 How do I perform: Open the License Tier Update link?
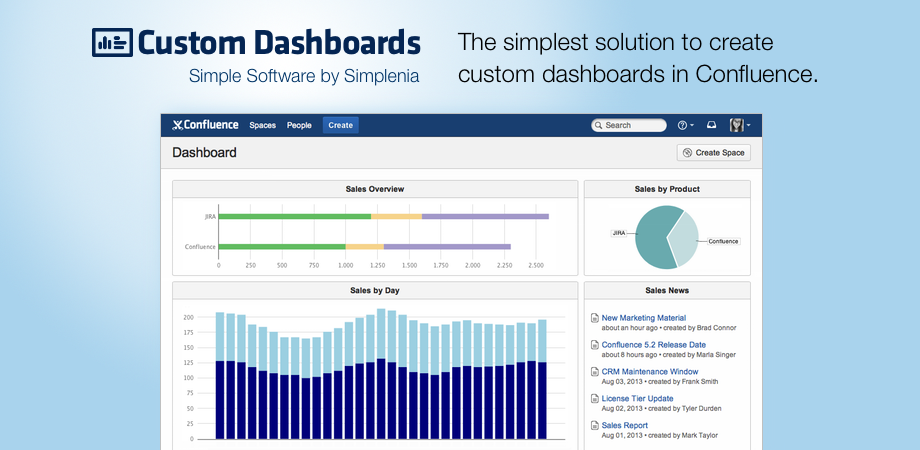pos(637,399)
